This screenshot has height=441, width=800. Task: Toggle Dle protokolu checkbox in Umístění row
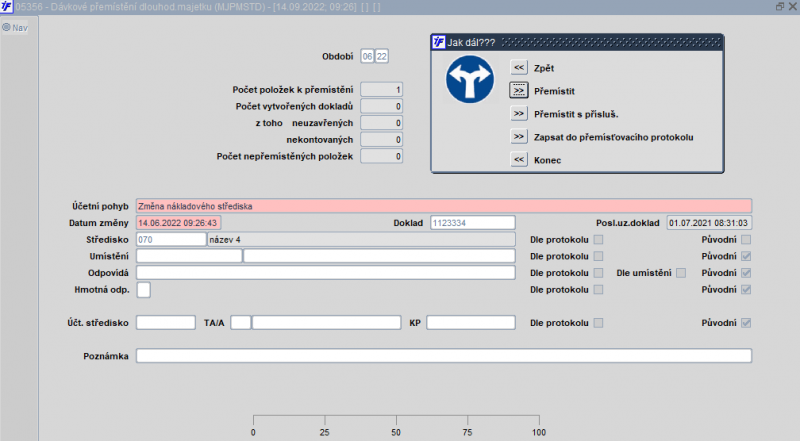(598, 256)
